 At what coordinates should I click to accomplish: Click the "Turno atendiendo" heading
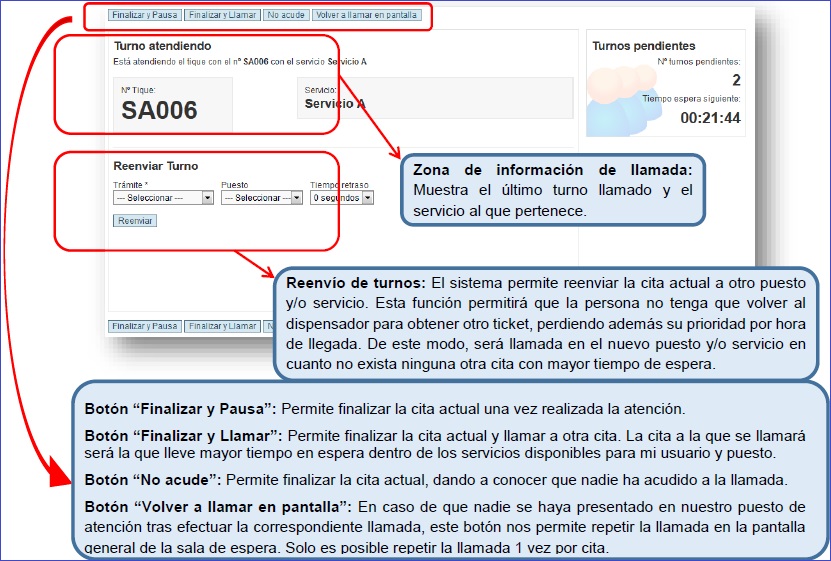(x=162, y=46)
